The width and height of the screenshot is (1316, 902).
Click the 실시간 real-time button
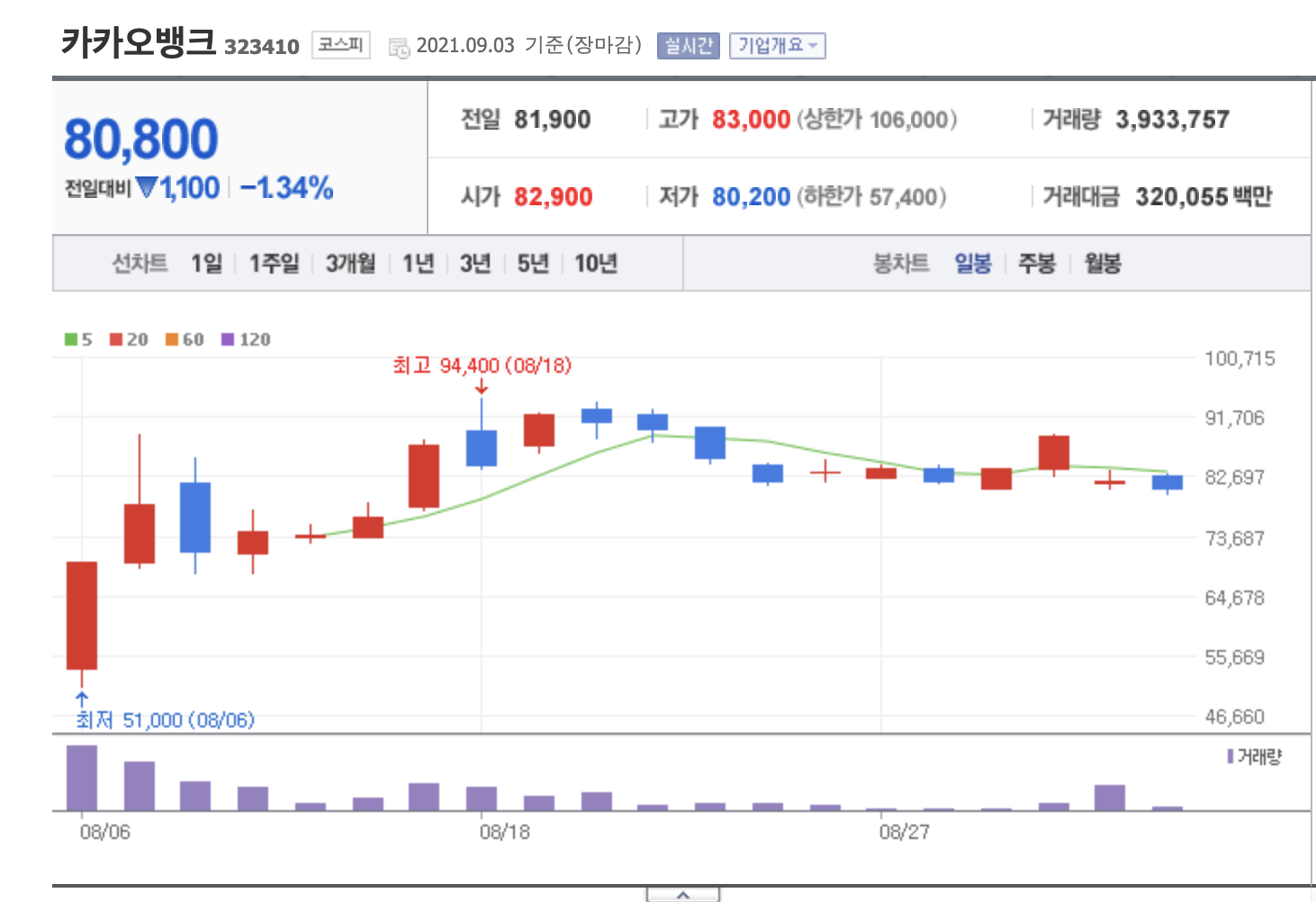689,46
